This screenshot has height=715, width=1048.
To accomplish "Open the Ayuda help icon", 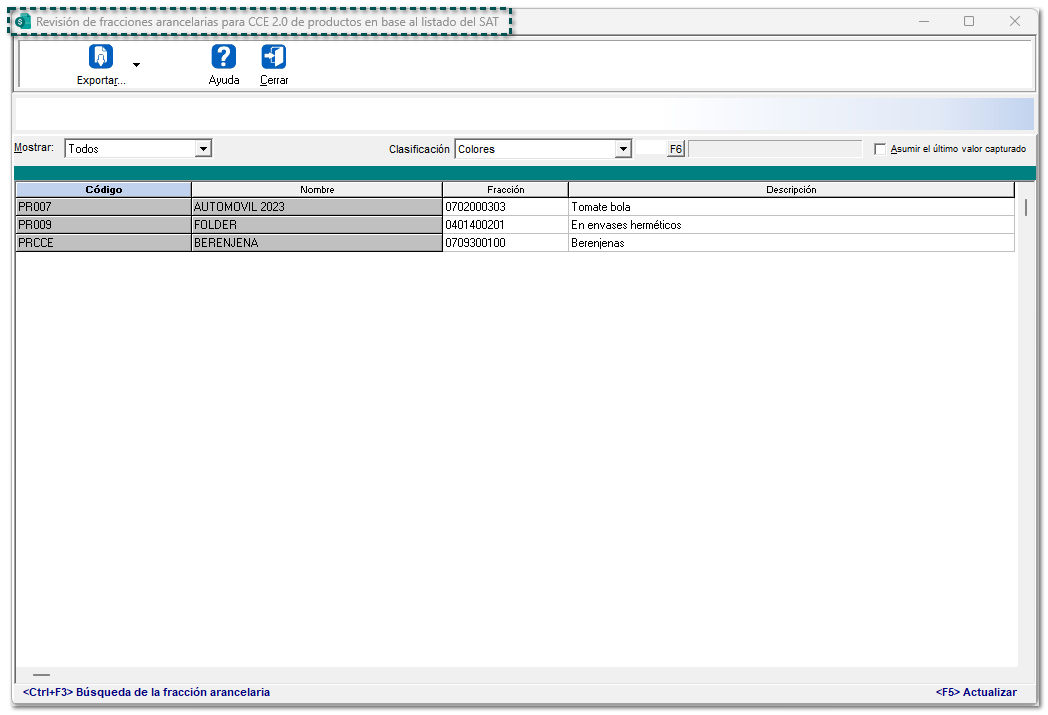I will click(x=224, y=57).
